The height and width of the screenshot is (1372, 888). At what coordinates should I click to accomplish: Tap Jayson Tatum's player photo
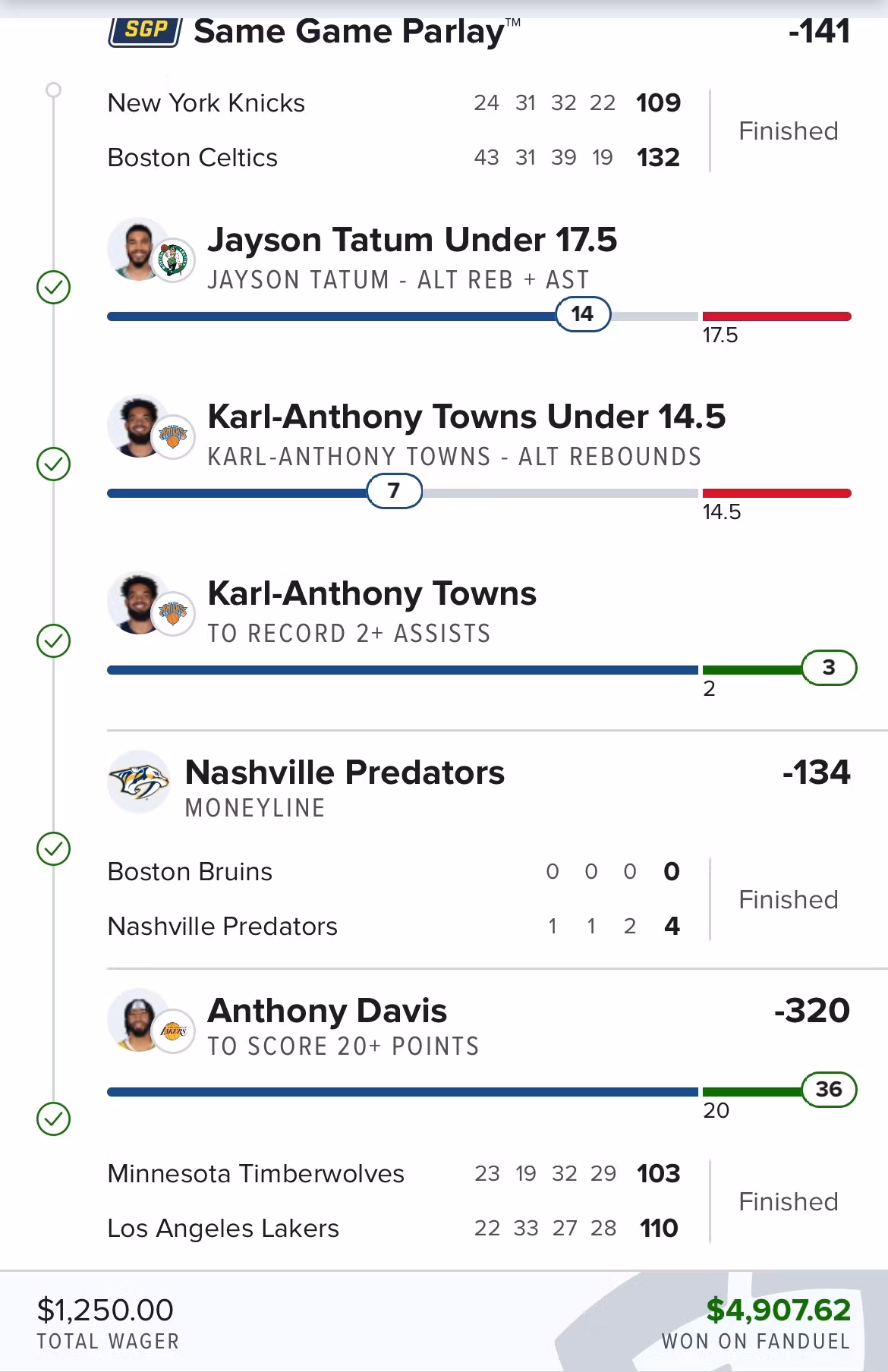point(138,249)
